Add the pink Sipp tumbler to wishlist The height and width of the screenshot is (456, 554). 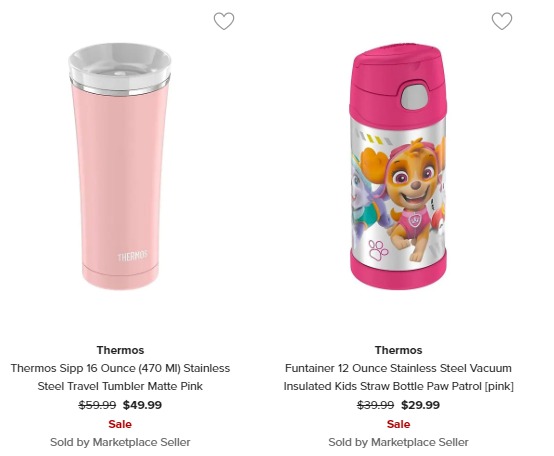224,21
